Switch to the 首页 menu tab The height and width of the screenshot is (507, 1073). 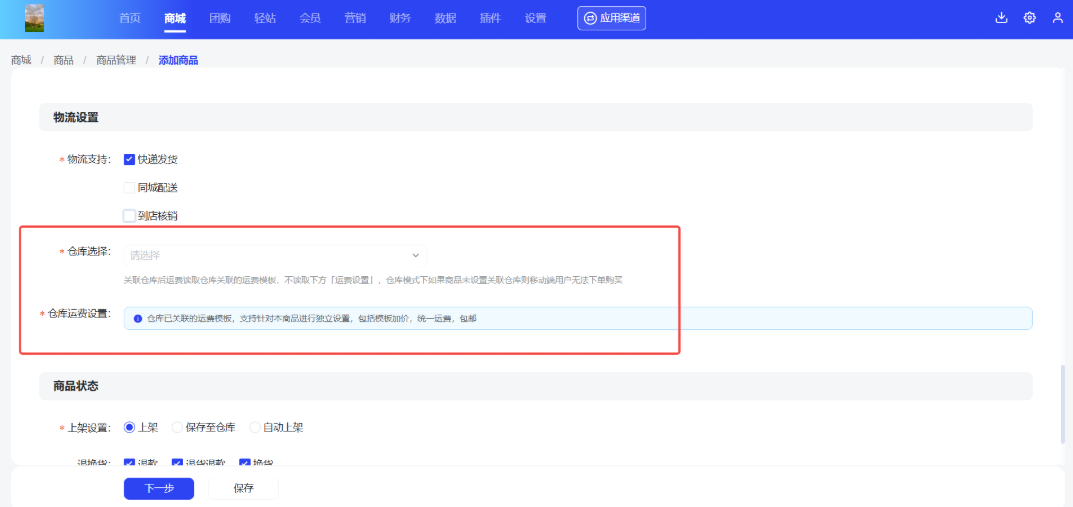click(129, 18)
